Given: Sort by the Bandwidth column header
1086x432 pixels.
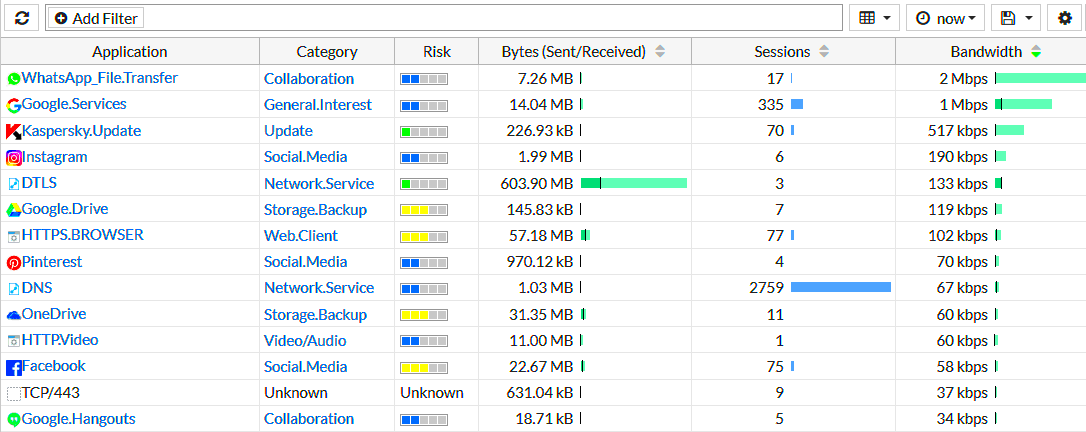Looking at the screenshot, I should (990, 51).
